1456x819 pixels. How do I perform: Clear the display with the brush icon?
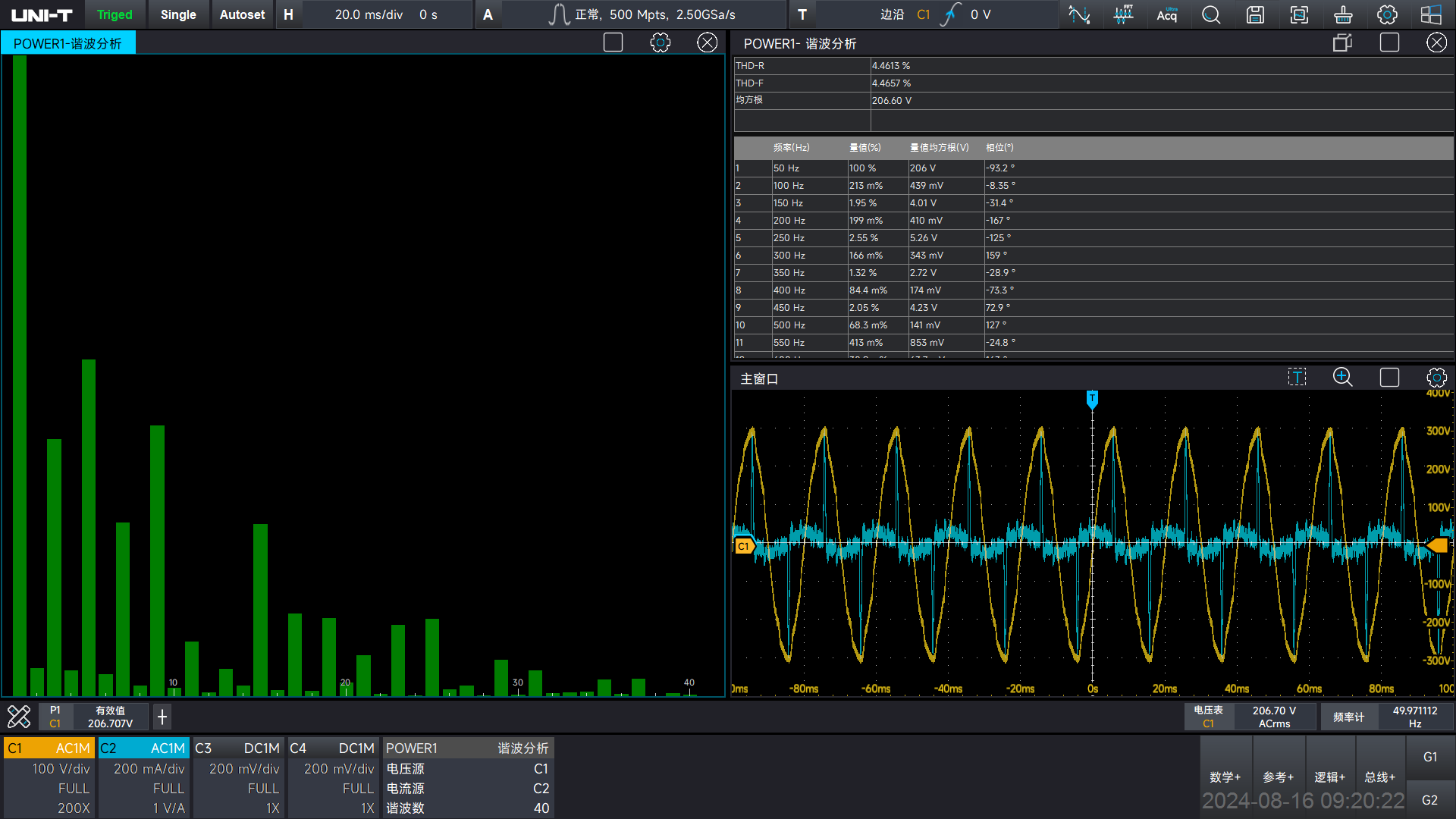(1343, 14)
